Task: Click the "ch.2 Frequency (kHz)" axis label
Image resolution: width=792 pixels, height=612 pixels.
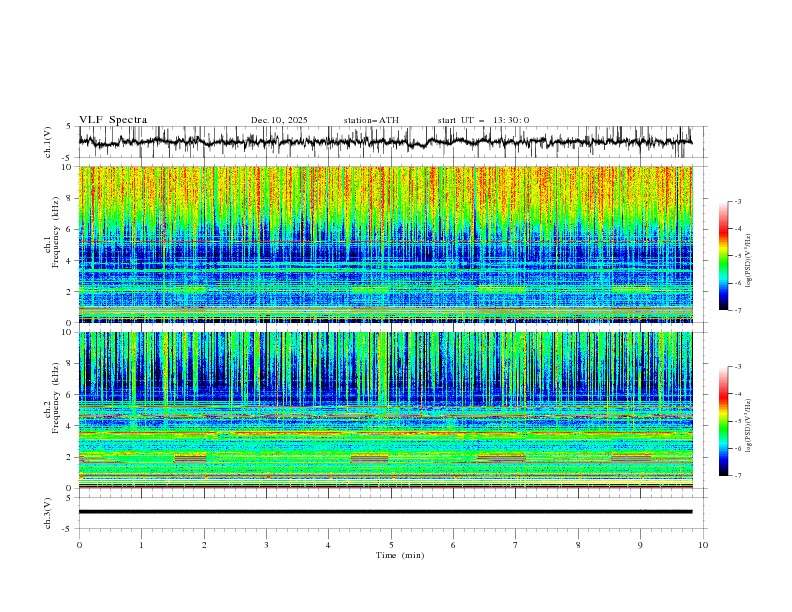Action: pyautogui.click(x=52, y=397)
